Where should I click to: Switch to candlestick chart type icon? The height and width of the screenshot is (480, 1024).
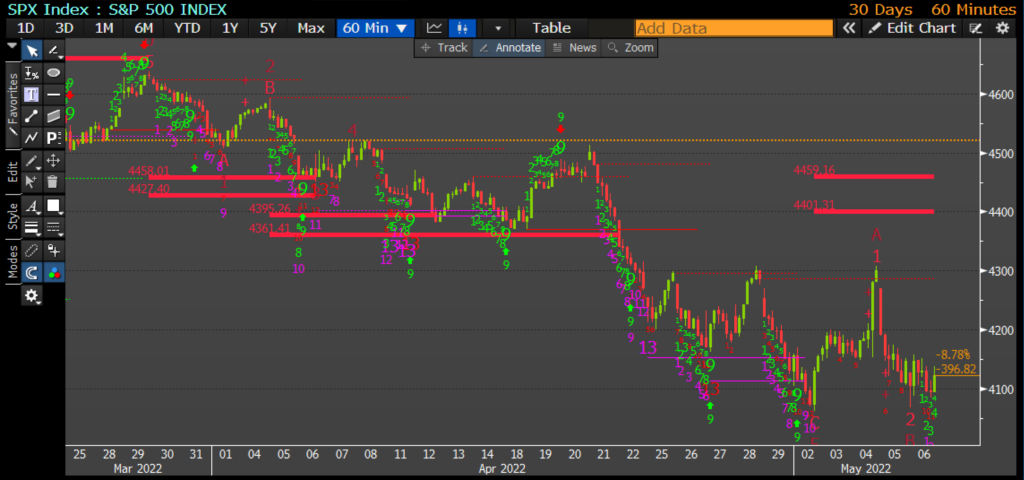(462, 28)
